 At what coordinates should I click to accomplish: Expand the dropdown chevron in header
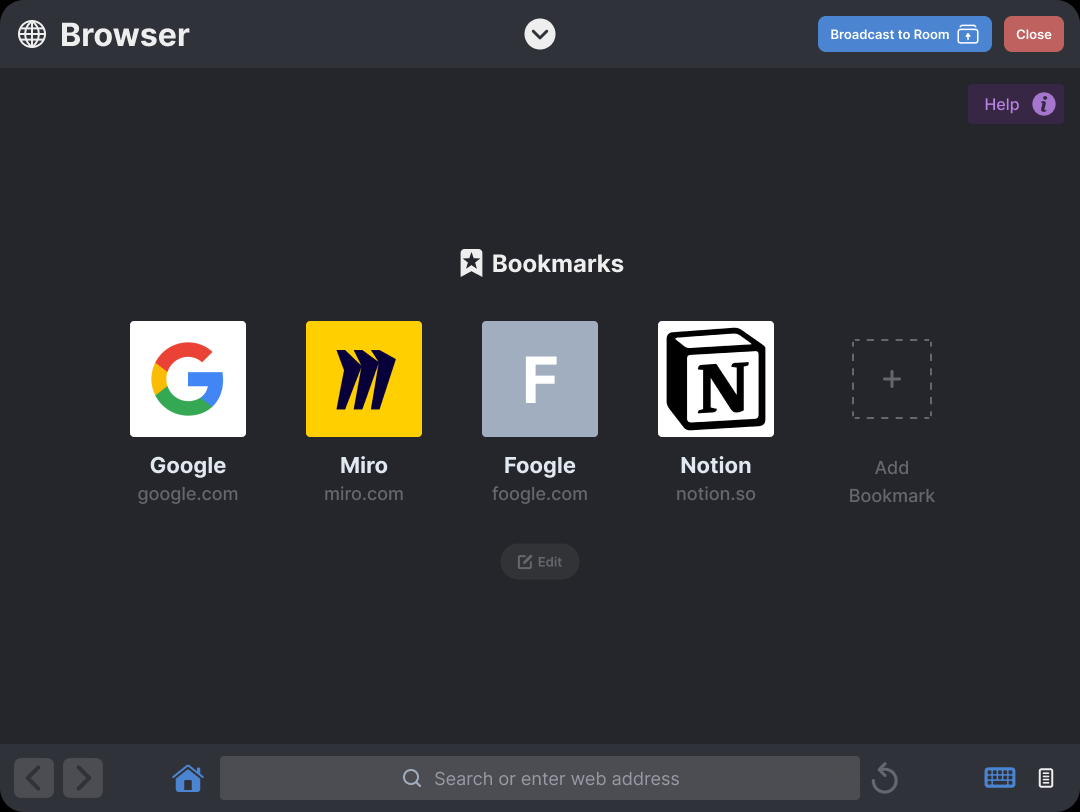tap(540, 34)
